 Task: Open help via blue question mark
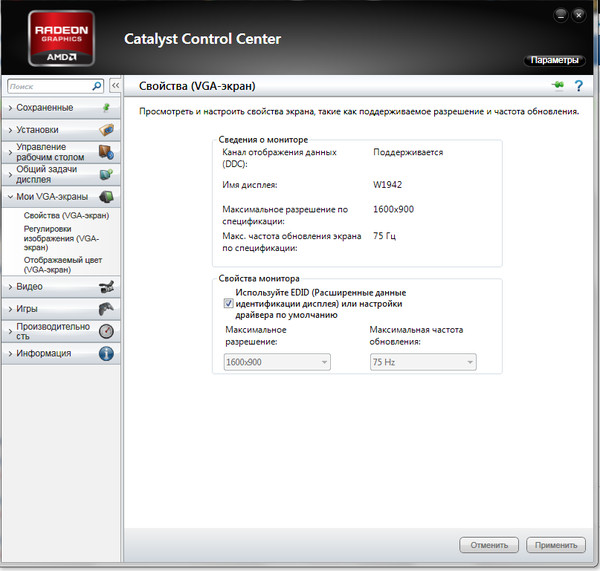pos(579,86)
